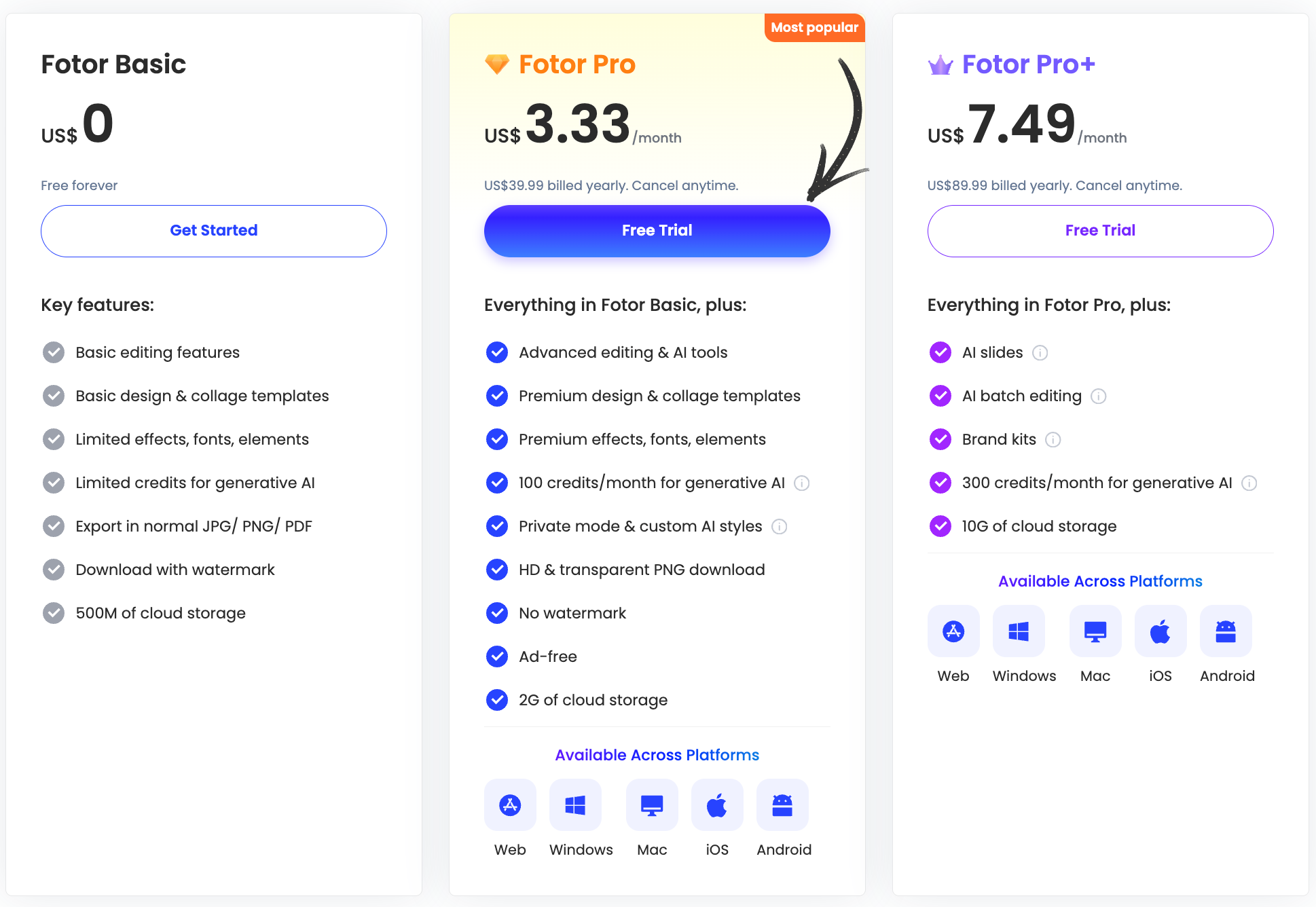The width and height of the screenshot is (1316, 907).
Task: Click the iOS platform icon under Fotor Pro+
Action: coord(1160,631)
